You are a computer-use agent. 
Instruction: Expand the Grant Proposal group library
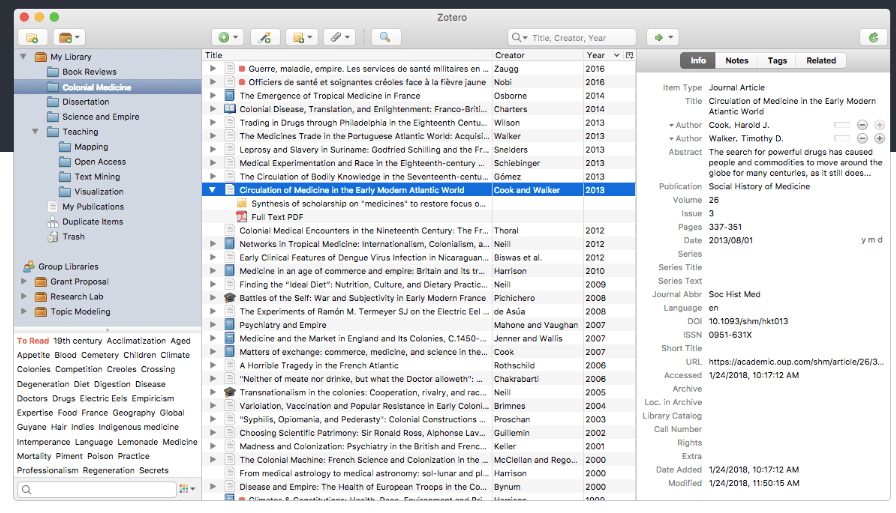tap(24, 282)
